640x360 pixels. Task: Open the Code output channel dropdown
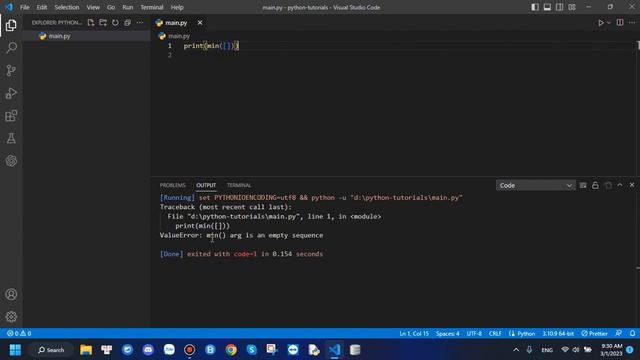coord(536,185)
